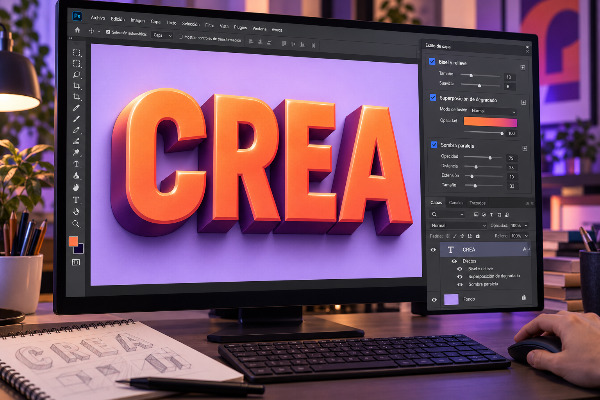The width and height of the screenshot is (600, 400).
Task: Switch to the Canales tab
Action: coord(455,203)
